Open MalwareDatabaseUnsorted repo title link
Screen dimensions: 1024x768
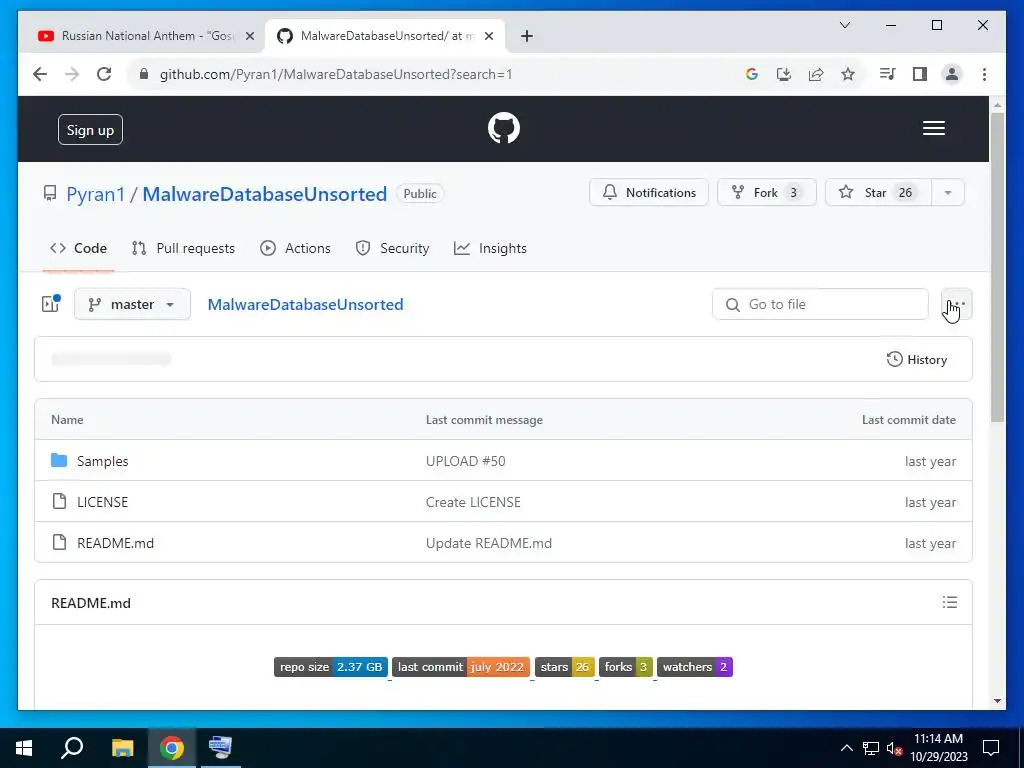pyautogui.click(x=264, y=194)
